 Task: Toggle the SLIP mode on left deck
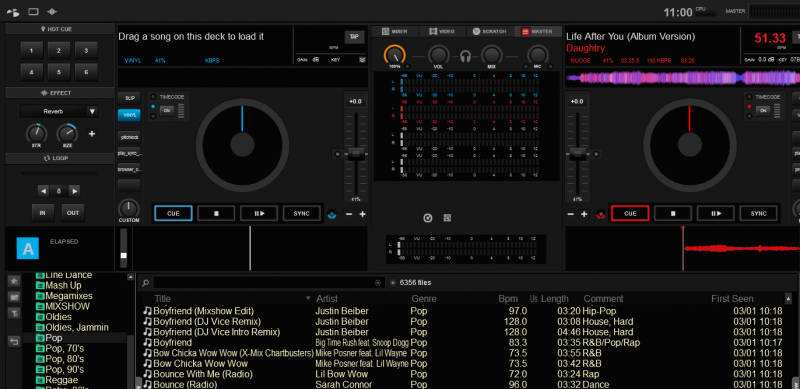pos(130,98)
